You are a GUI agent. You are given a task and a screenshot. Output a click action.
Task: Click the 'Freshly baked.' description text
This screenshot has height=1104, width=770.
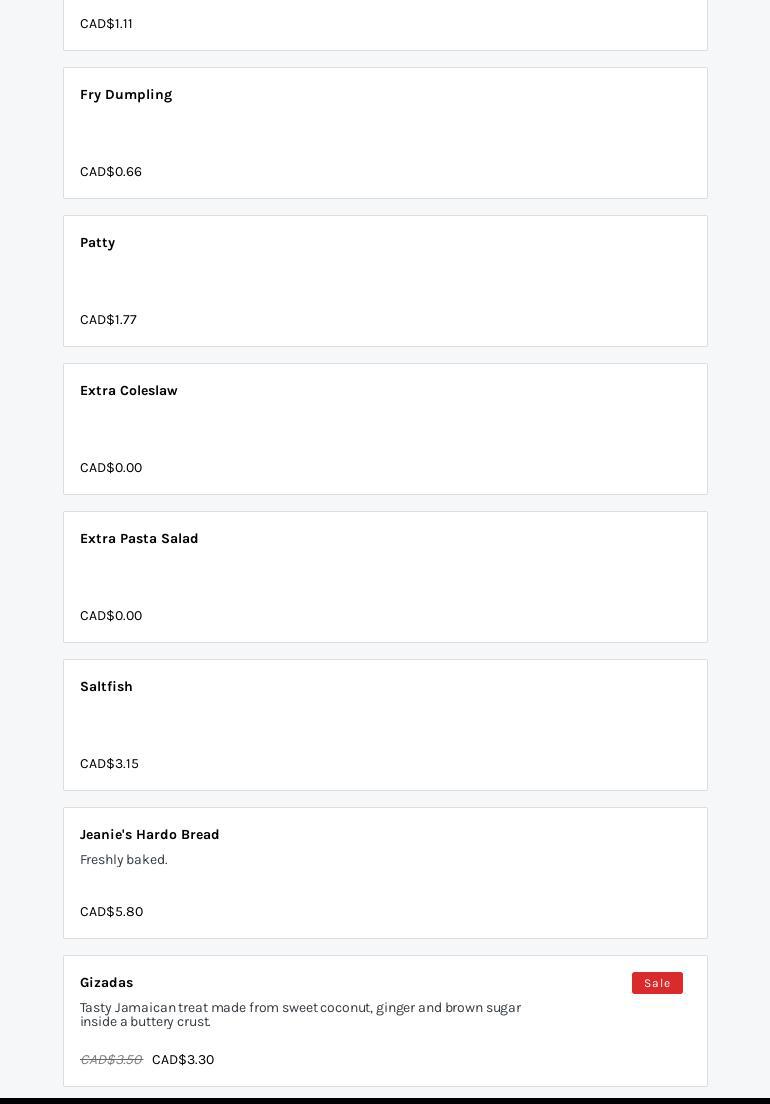coord(124,860)
